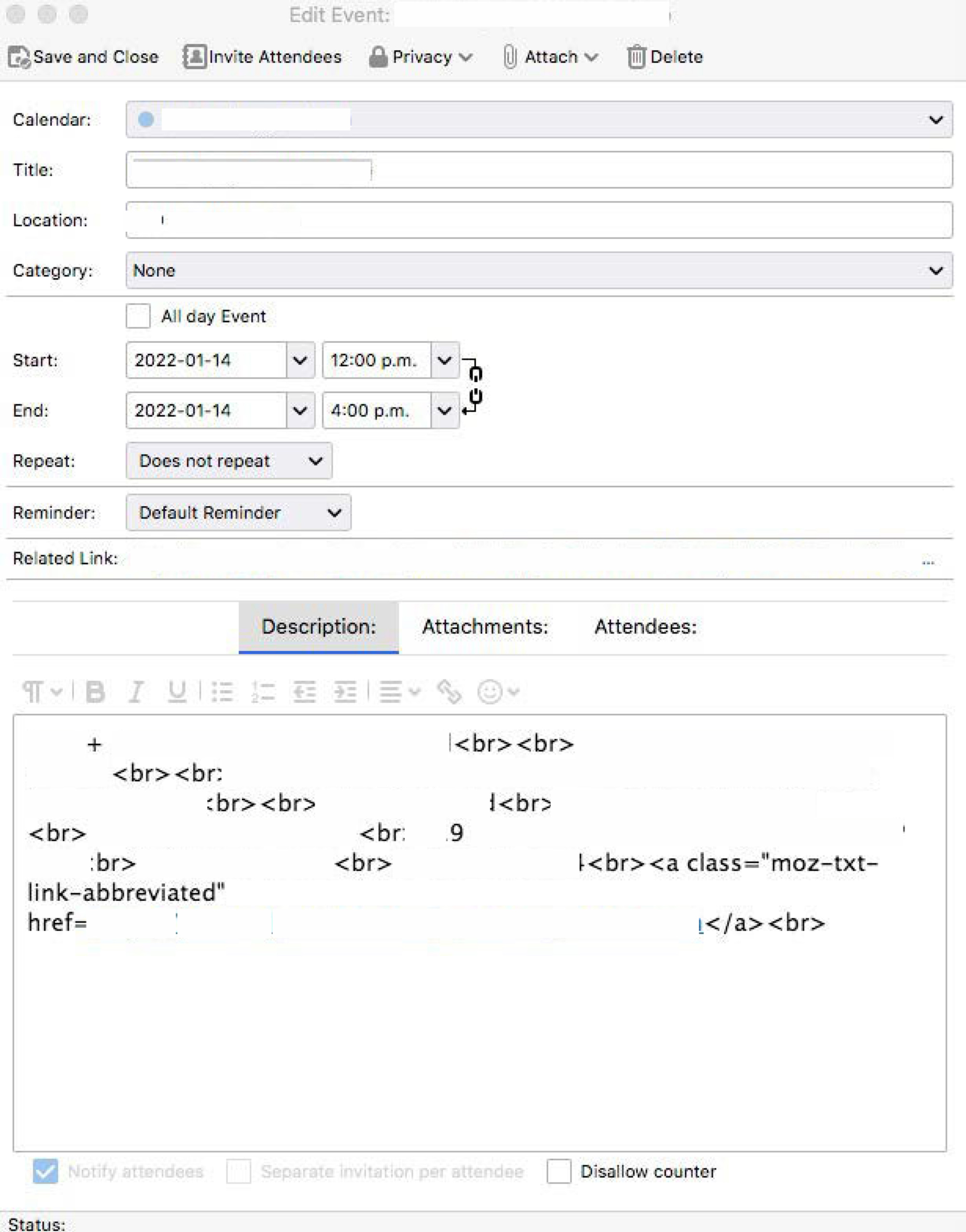This screenshot has height=1232, width=966.
Task: Toggle the start-end time link chain icon
Action: (475, 385)
